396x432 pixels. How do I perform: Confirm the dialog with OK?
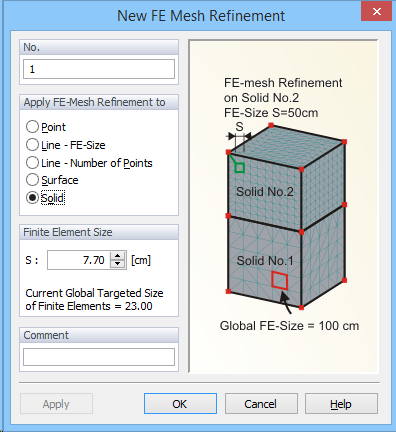point(180,404)
